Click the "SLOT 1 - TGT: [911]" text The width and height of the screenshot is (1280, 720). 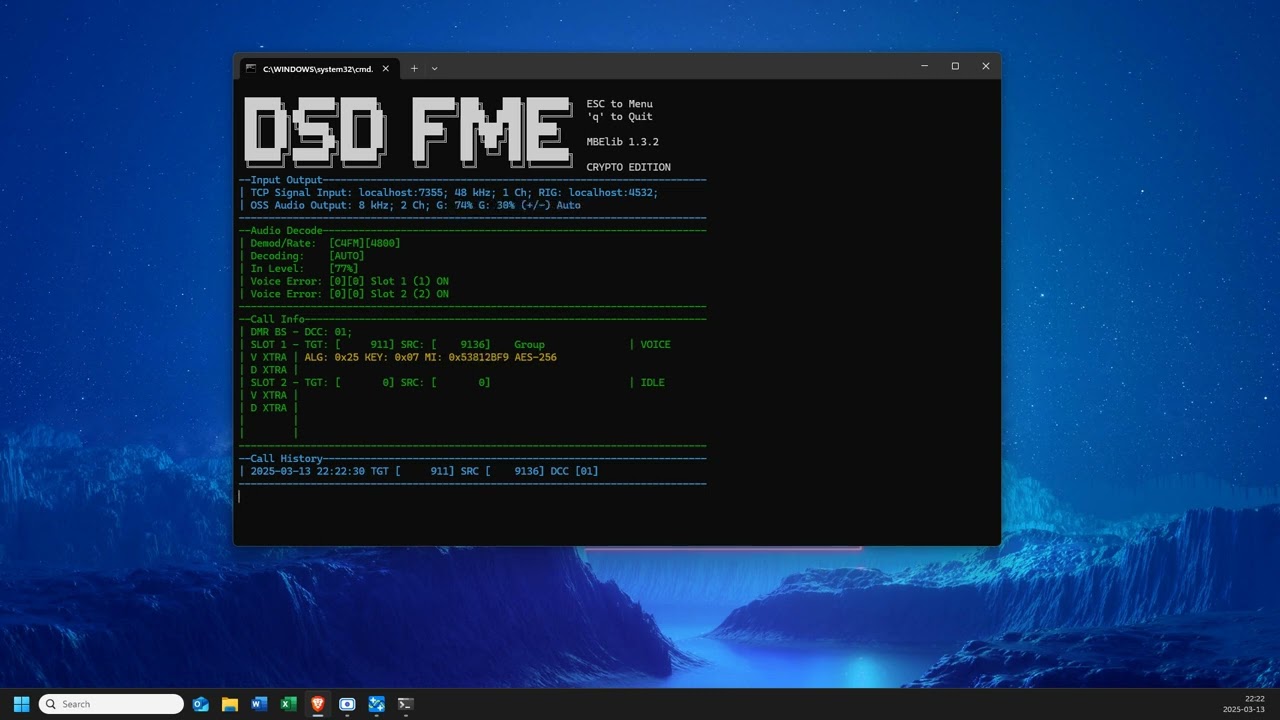pos(322,344)
